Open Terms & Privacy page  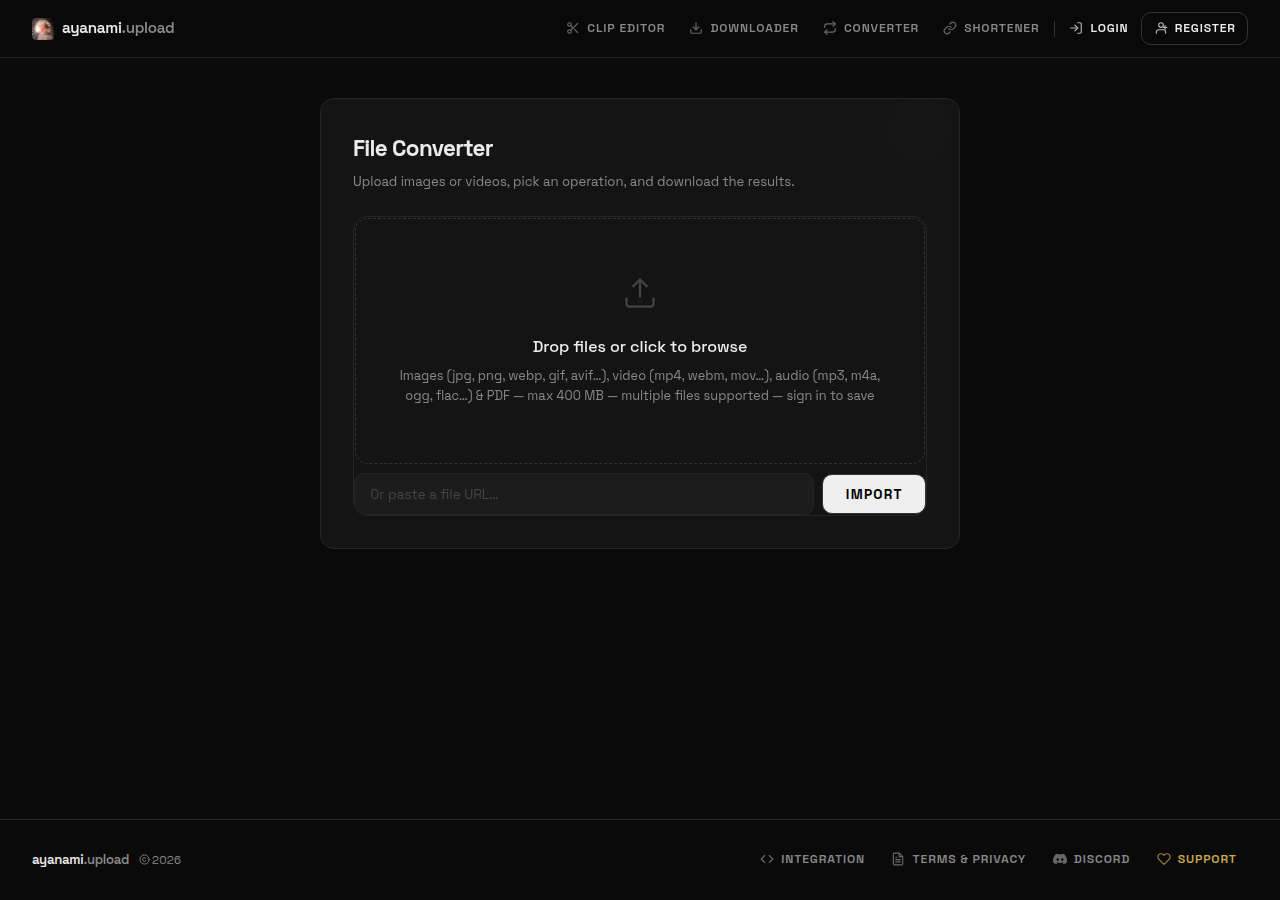[x=959, y=859]
